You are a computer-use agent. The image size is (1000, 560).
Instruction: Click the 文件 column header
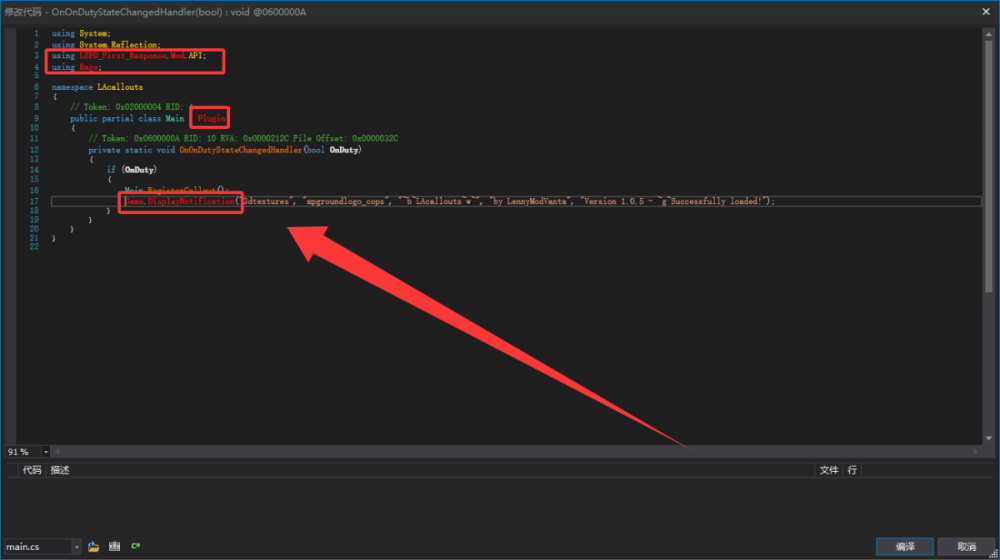[x=828, y=470]
